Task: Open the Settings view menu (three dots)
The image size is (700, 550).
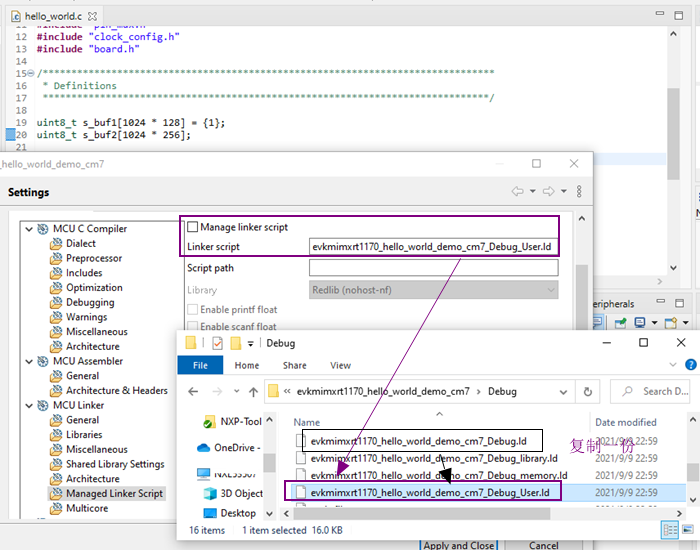Action: (579, 192)
